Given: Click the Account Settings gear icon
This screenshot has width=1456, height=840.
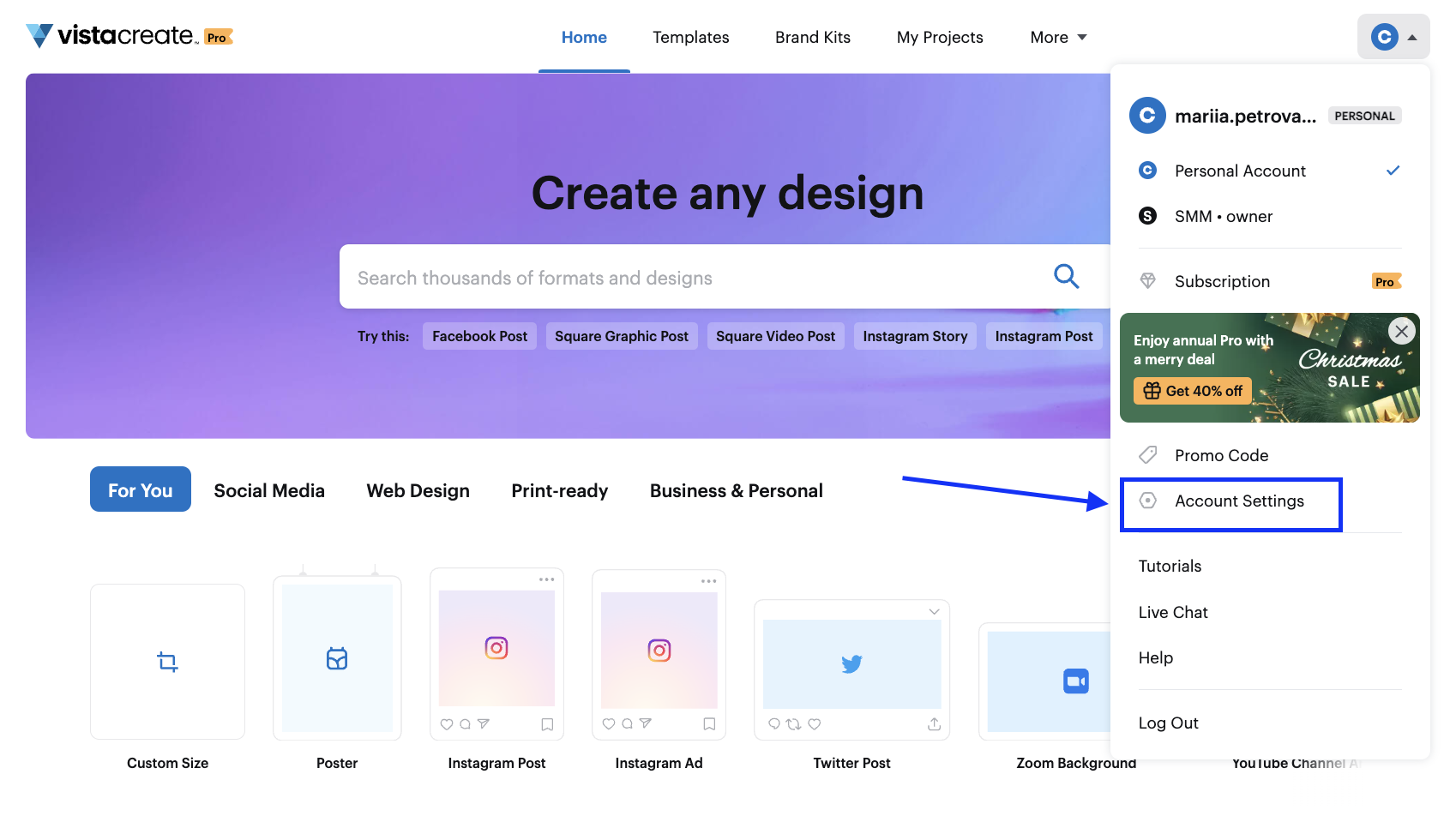Looking at the screenshot, I should point(1147,501).
